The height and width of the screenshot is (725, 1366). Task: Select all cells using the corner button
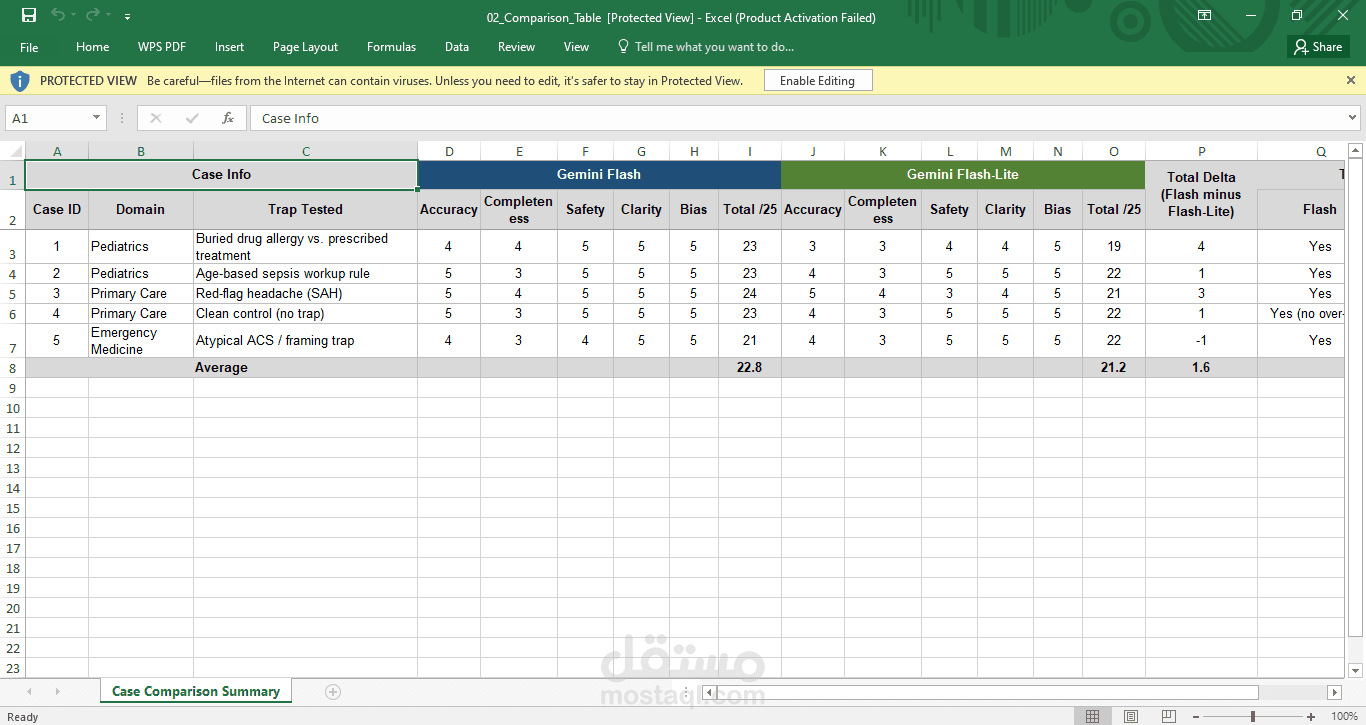click(12, 151)
